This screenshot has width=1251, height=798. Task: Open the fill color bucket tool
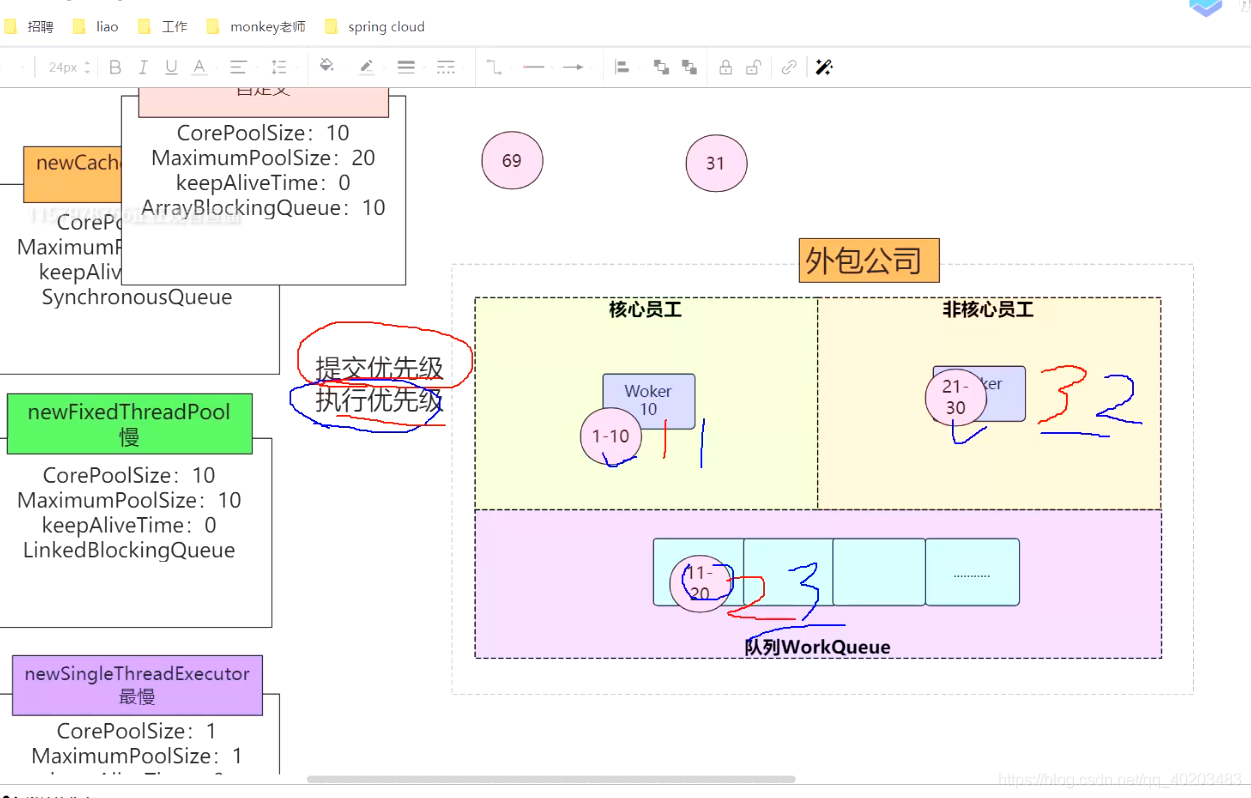pos(328,67)
